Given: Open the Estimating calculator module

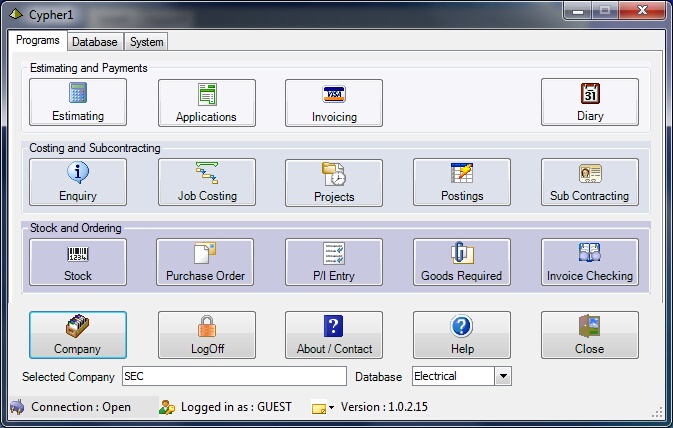Looking at the screenshot, I should click(x=78, y=102).
